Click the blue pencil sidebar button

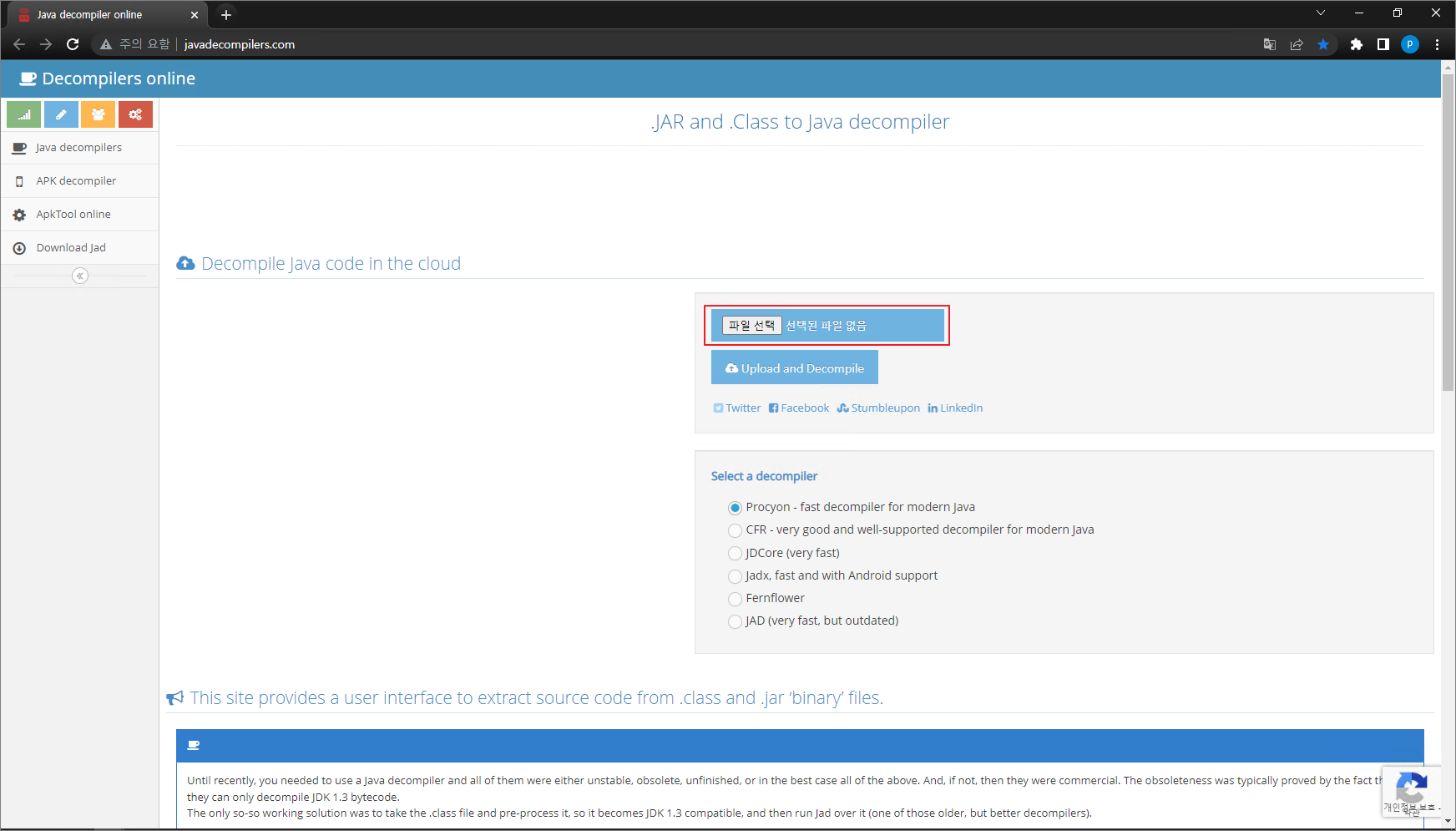point(61,114)
